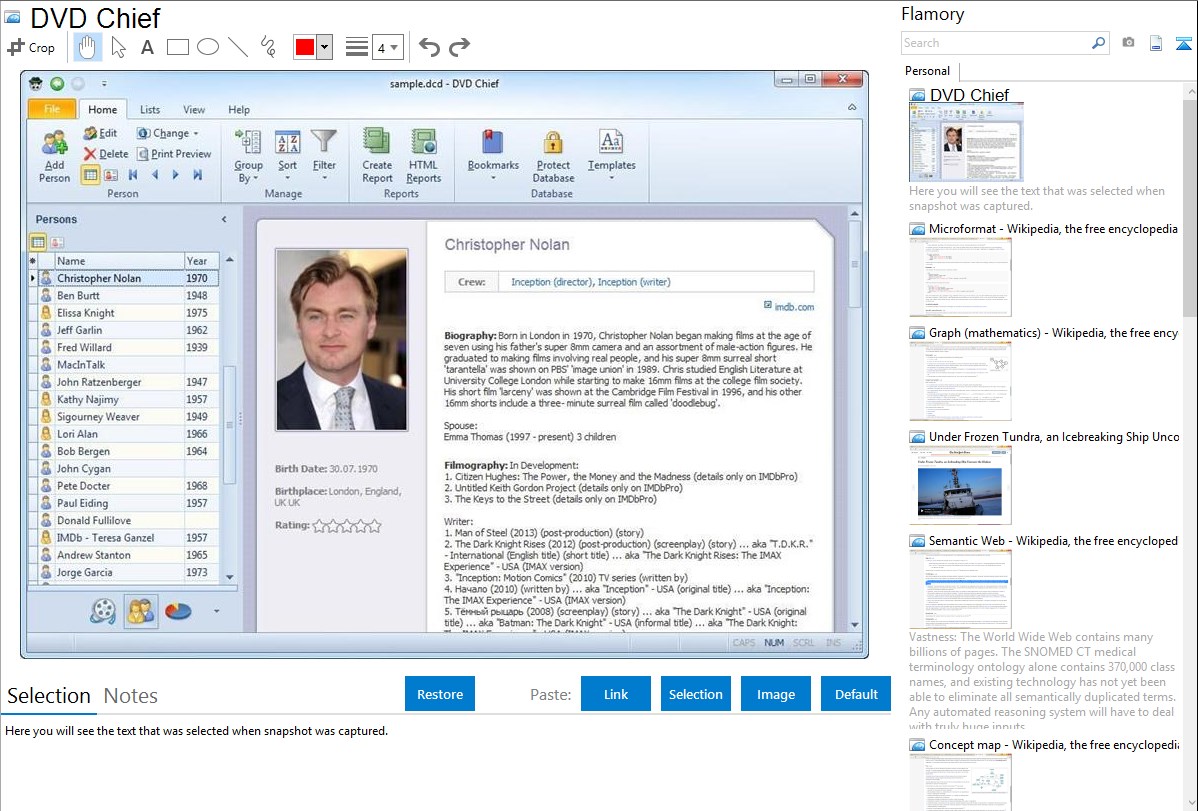
Task: Click the camera capture icon in Flamory
Action: [1128, 43]
